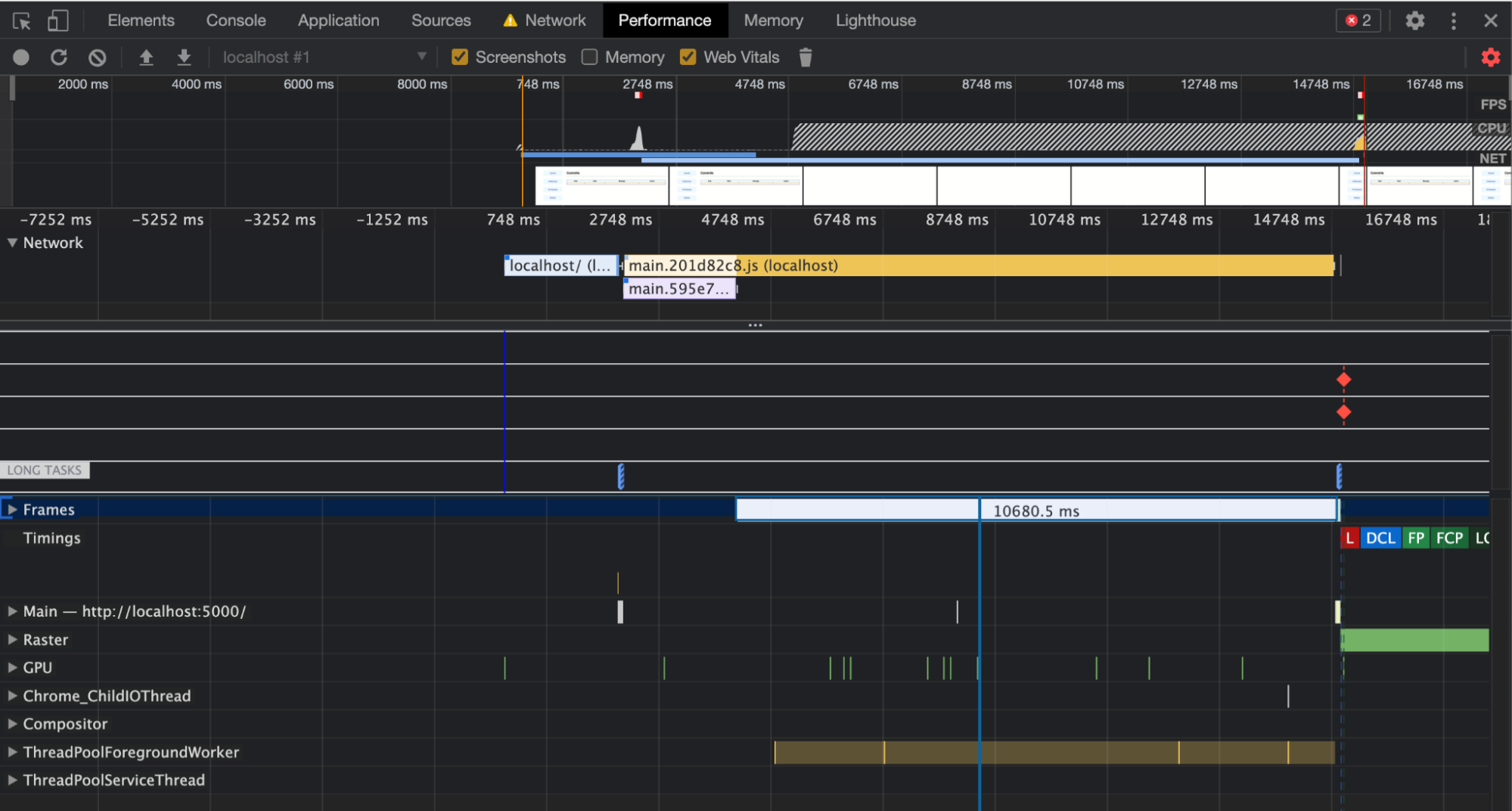Open the Application tab
The width and height of the screenshot is (1512, 811).
point(338,20)
